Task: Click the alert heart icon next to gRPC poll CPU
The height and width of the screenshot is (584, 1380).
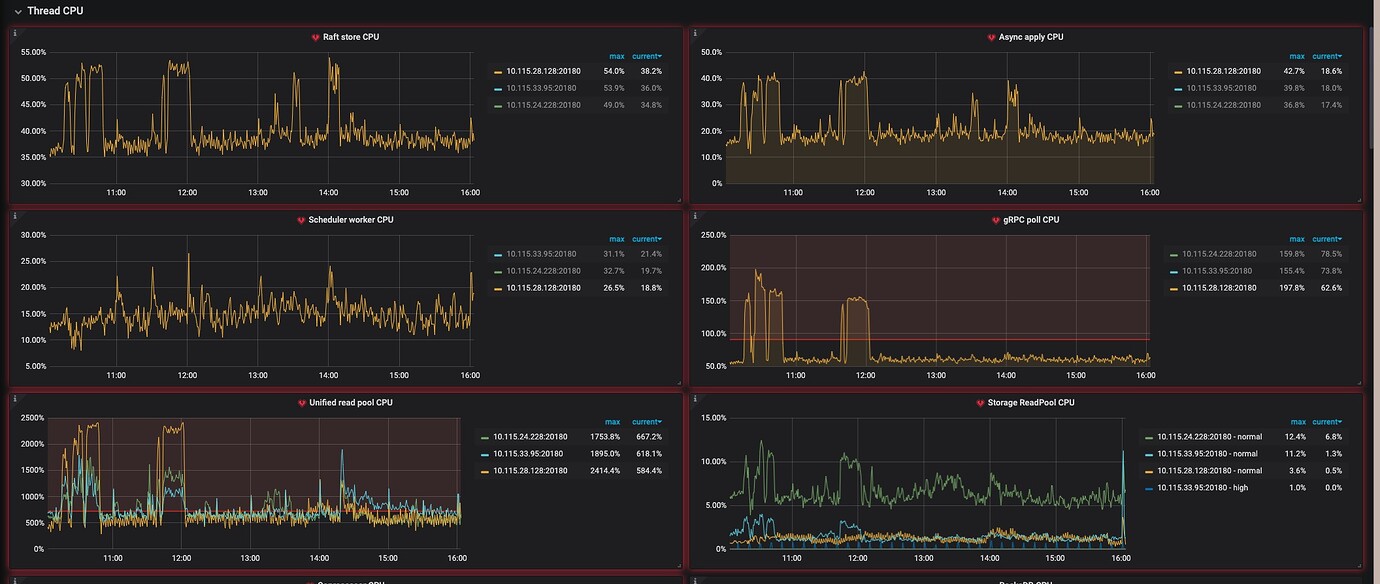Action: coord(995,220)
